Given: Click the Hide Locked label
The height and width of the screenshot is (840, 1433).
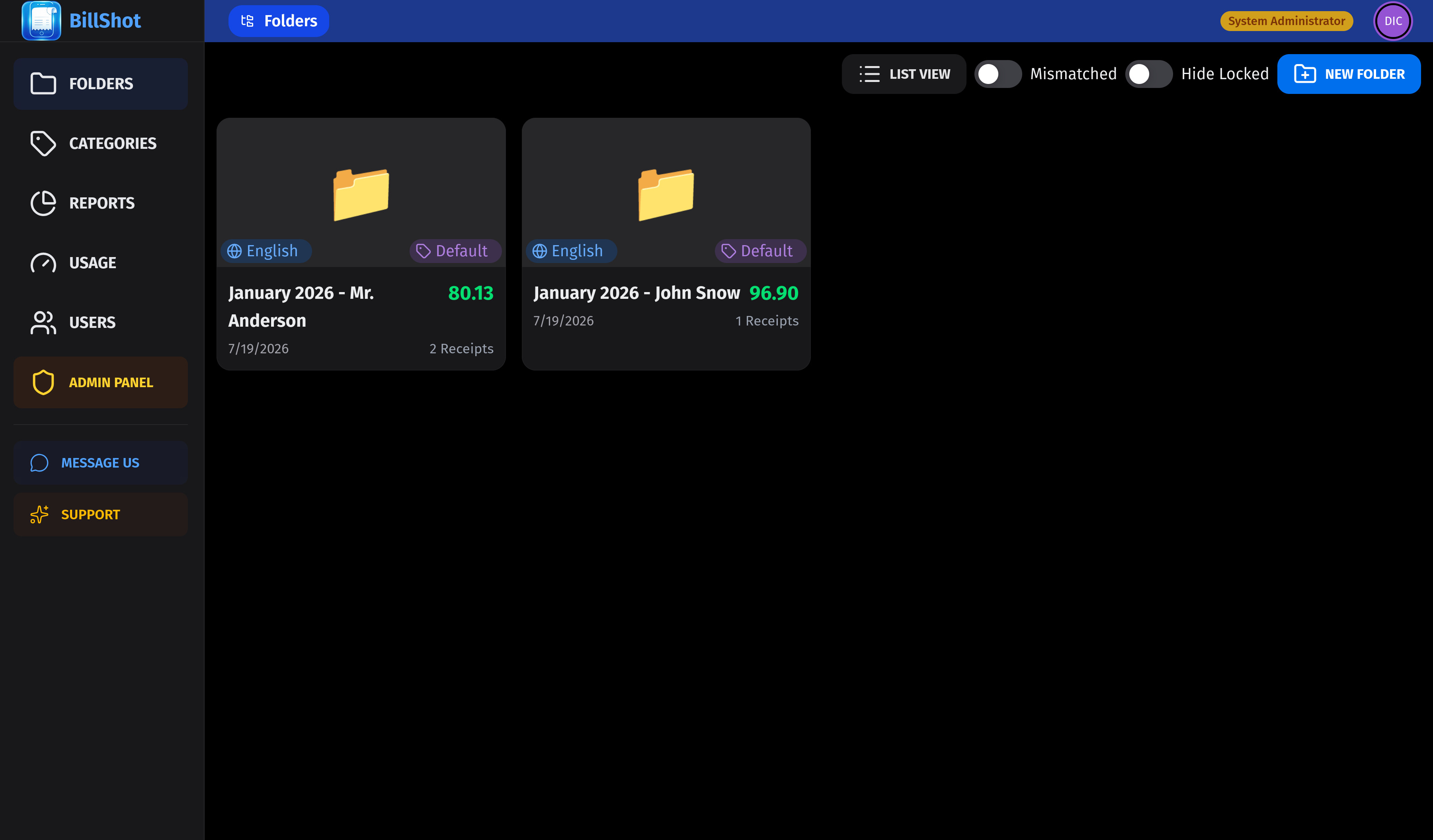Looking at the screenshot, I should coord(1225,74).
